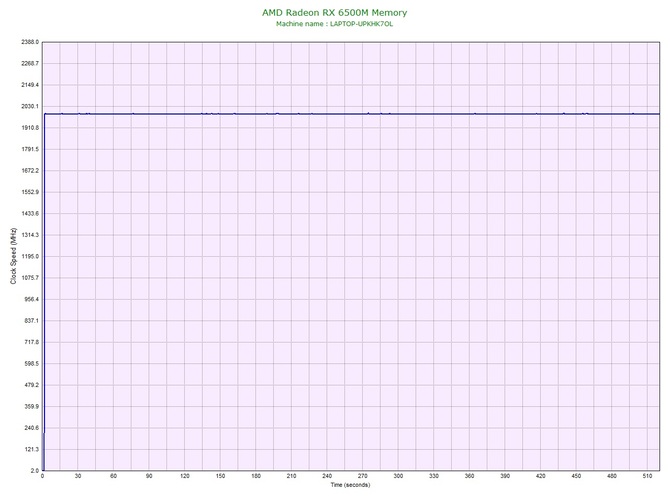Click the 180 tick on time axis
This screenshot has width=670, height=502.
256,476
